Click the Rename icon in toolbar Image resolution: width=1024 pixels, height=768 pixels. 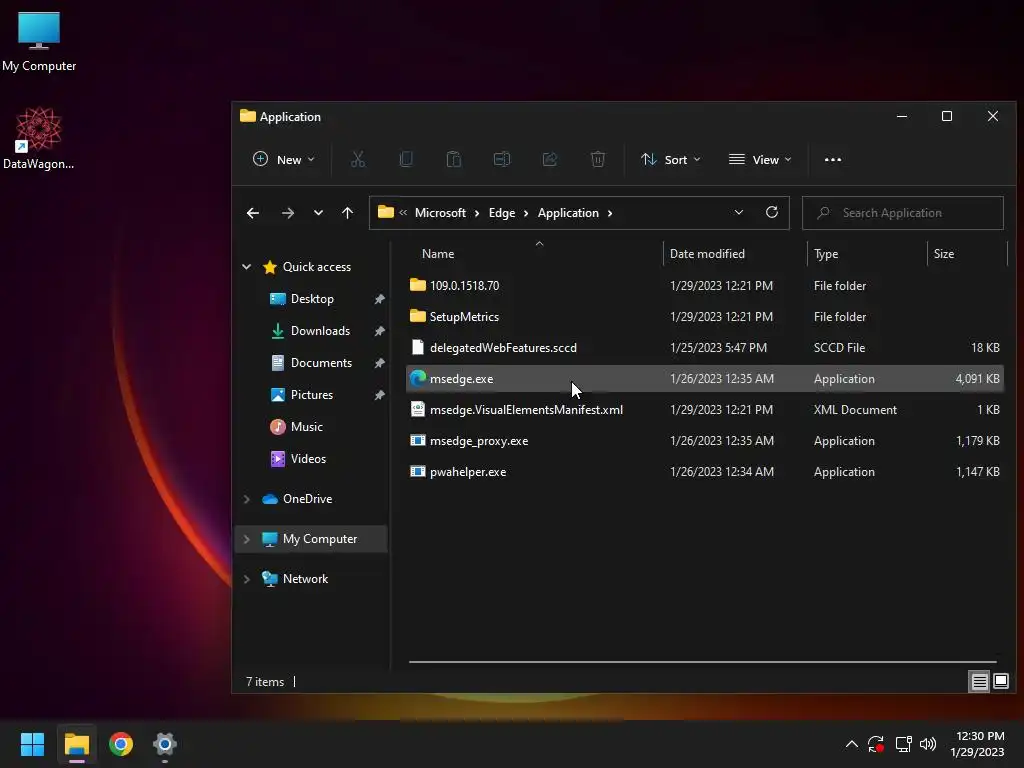[x=502, y=159]
